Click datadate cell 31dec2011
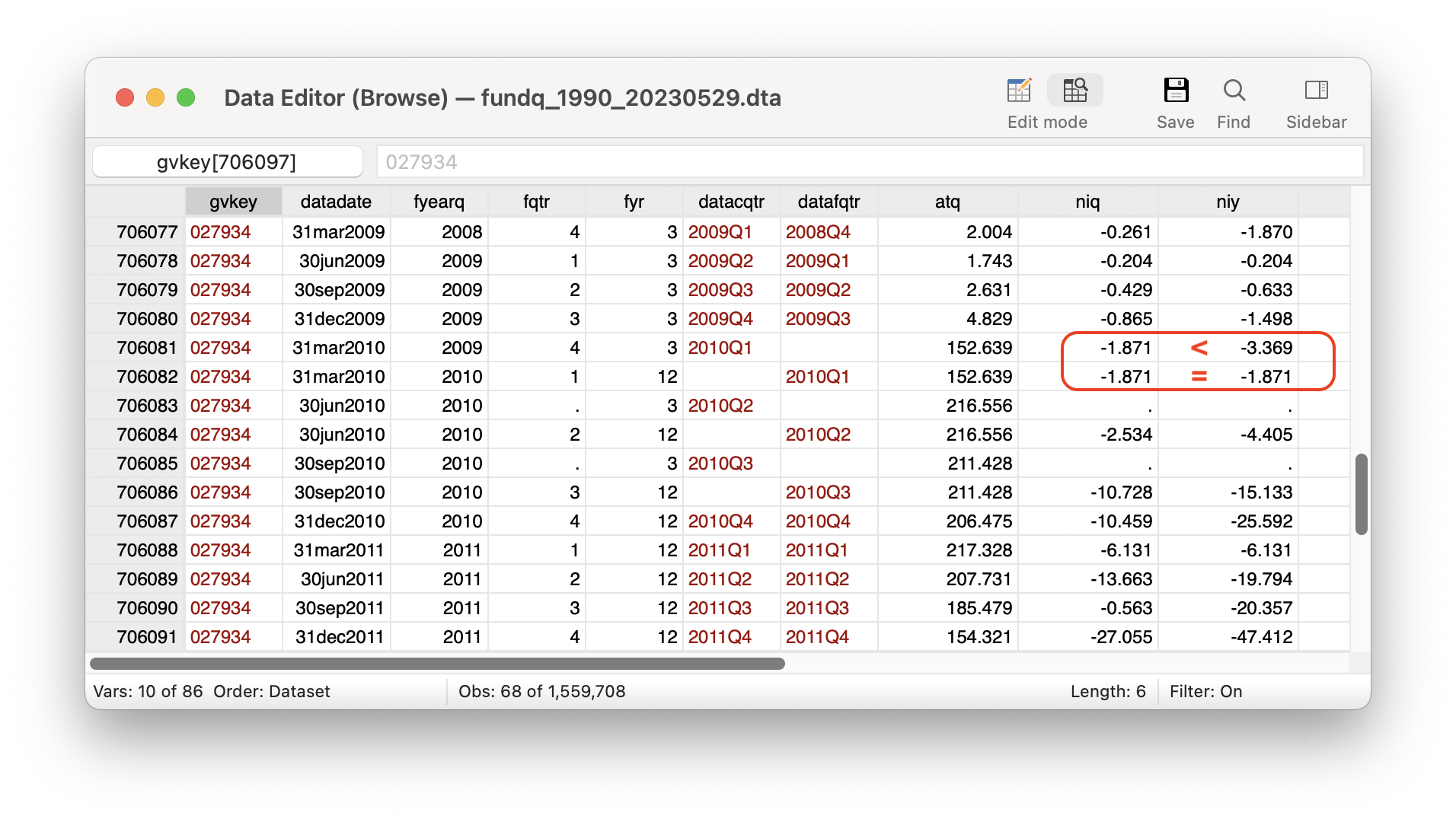The width and height of the screenshot is (1456, 822). [336, 637]
